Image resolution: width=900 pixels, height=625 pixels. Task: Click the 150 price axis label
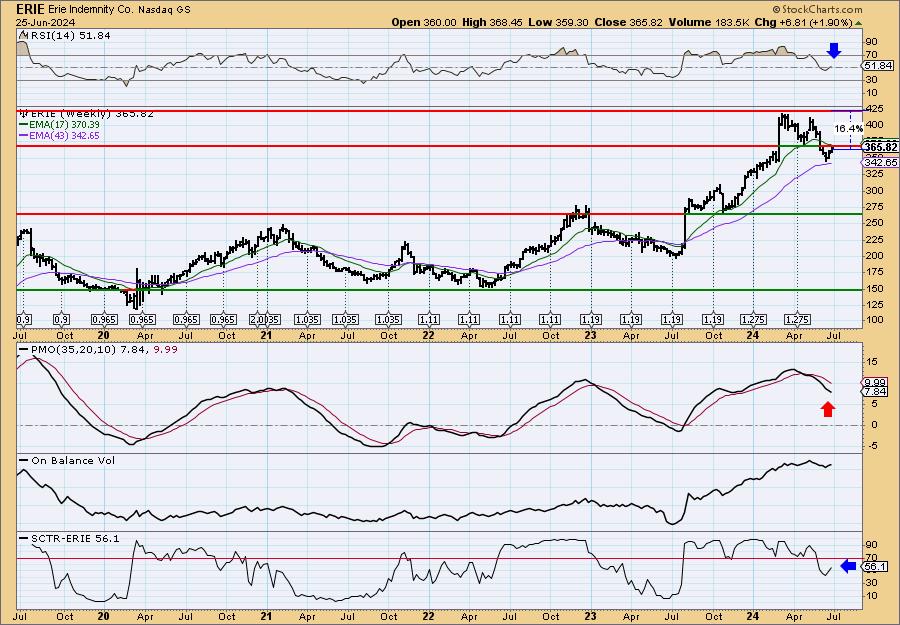click(x=874, y=288)
